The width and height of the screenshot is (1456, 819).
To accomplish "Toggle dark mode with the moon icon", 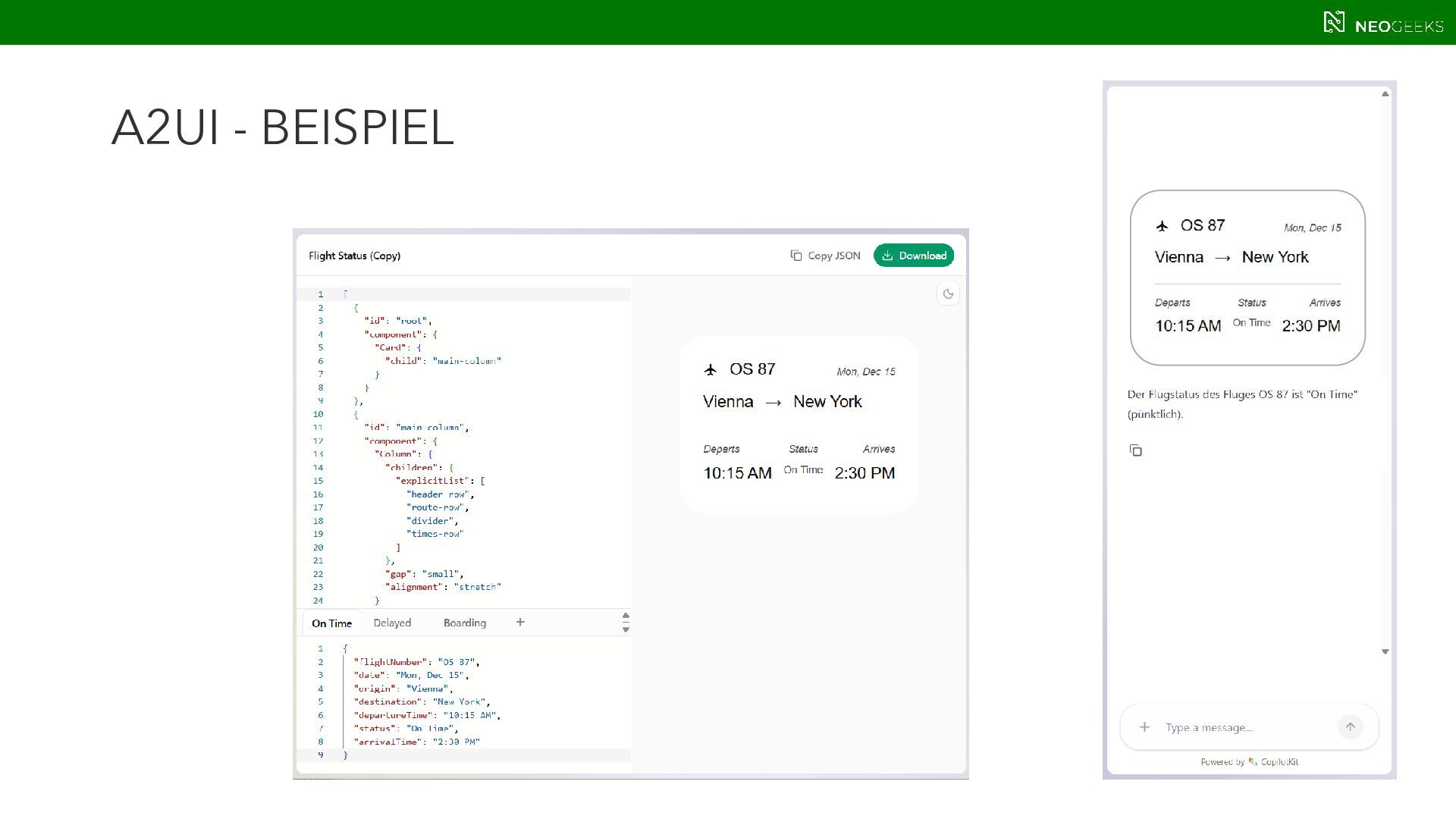I will point(948,294).
